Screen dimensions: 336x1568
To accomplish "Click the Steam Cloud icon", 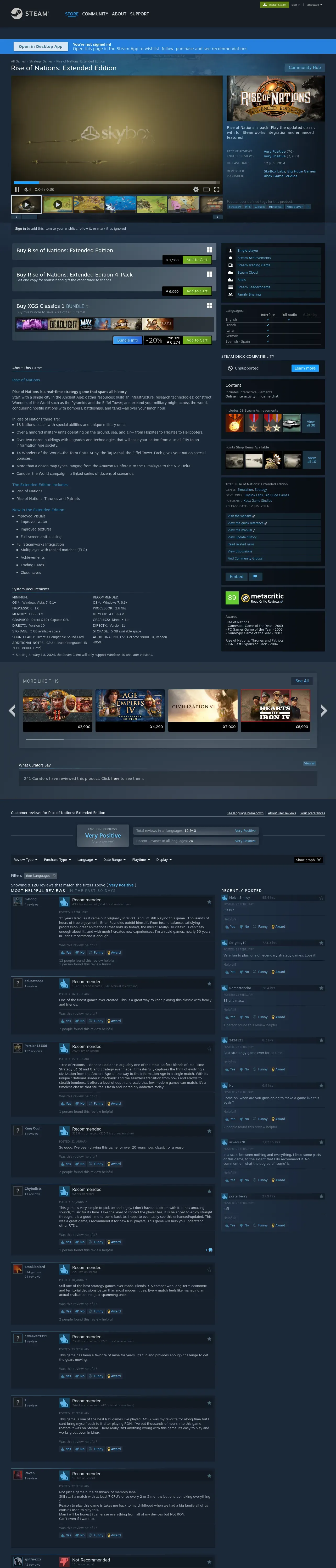I will coord(231,273).
